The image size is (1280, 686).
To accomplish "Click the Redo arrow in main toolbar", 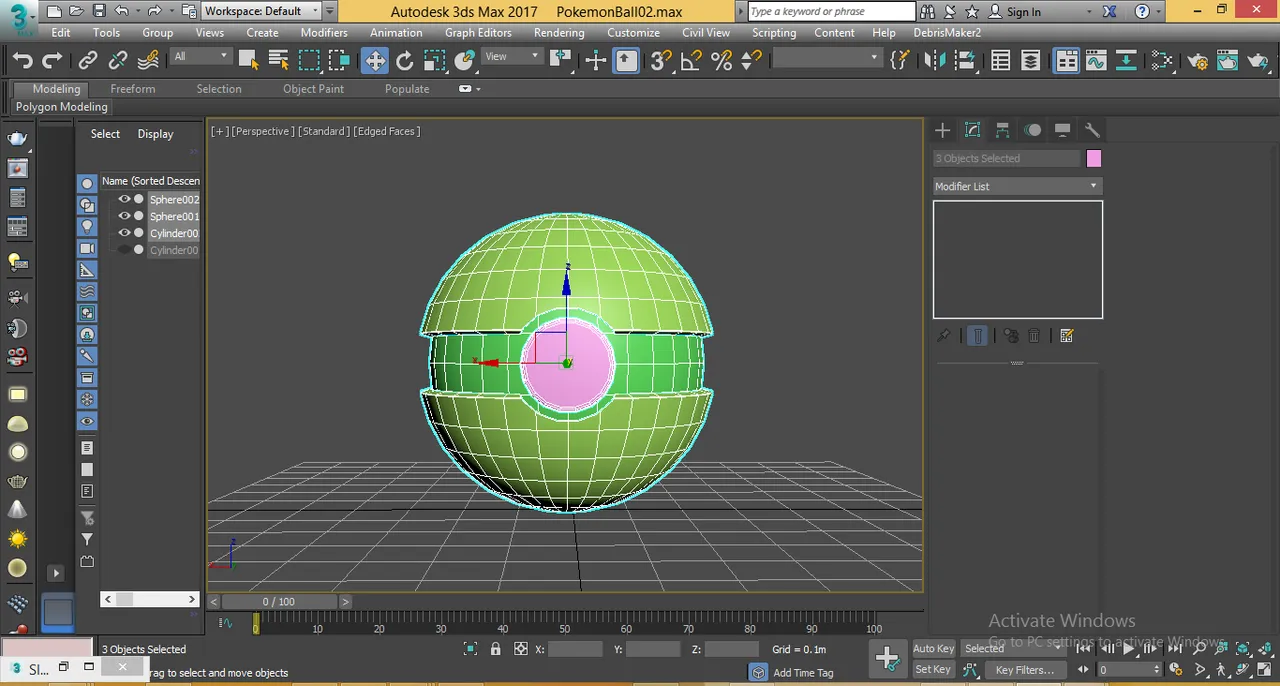I will [52, 61].
